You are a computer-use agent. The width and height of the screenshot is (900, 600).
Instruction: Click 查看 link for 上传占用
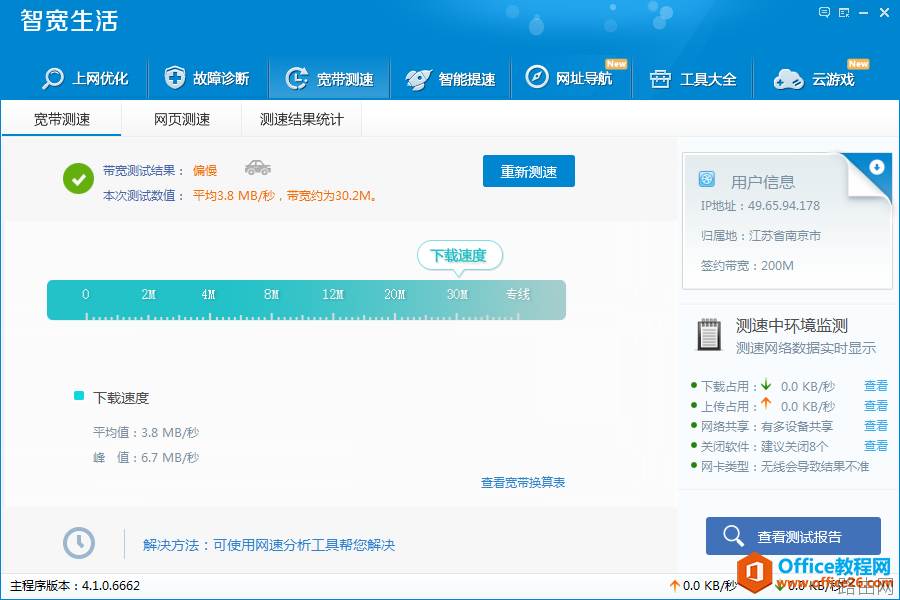(x=876, y=406)
